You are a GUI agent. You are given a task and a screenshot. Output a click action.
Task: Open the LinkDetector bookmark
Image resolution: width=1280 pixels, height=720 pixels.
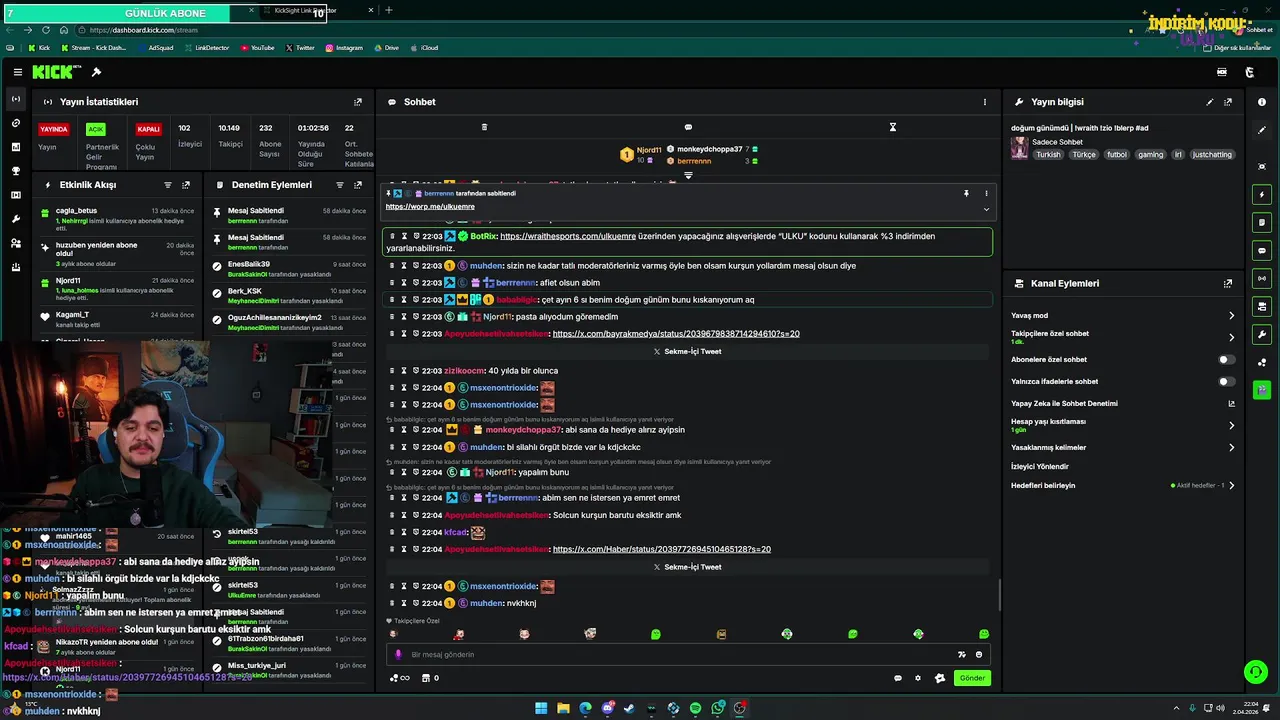click(206, 47)
